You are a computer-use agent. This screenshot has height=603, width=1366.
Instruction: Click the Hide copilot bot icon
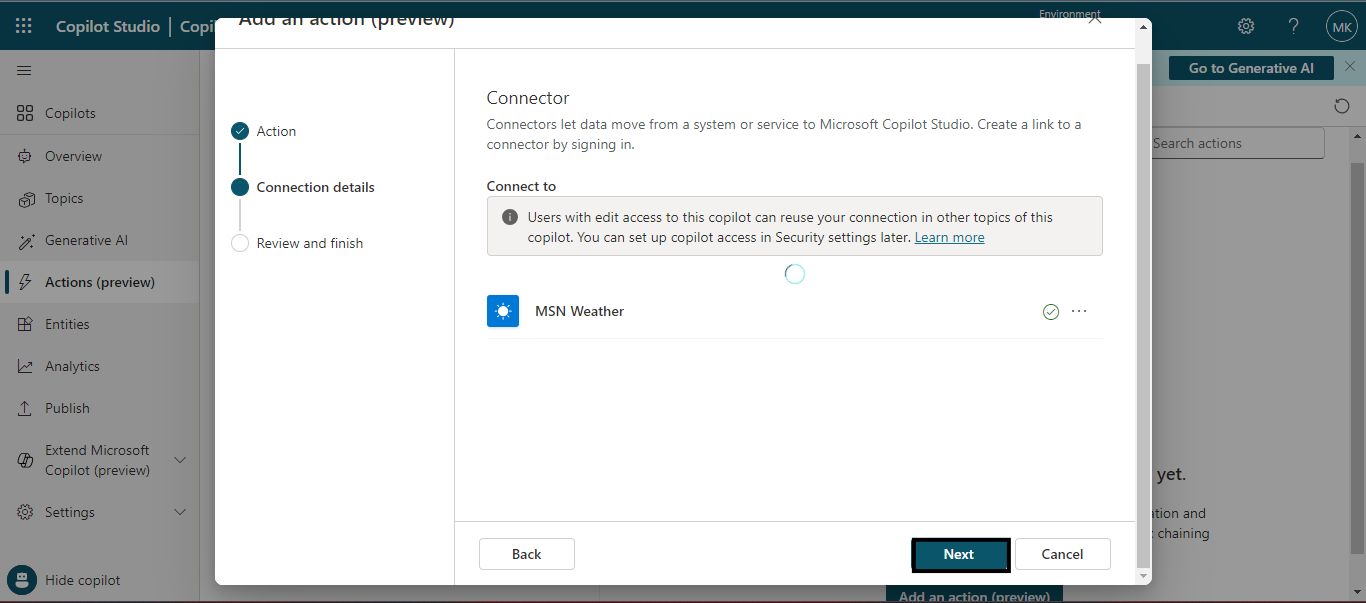pos(22,580)
